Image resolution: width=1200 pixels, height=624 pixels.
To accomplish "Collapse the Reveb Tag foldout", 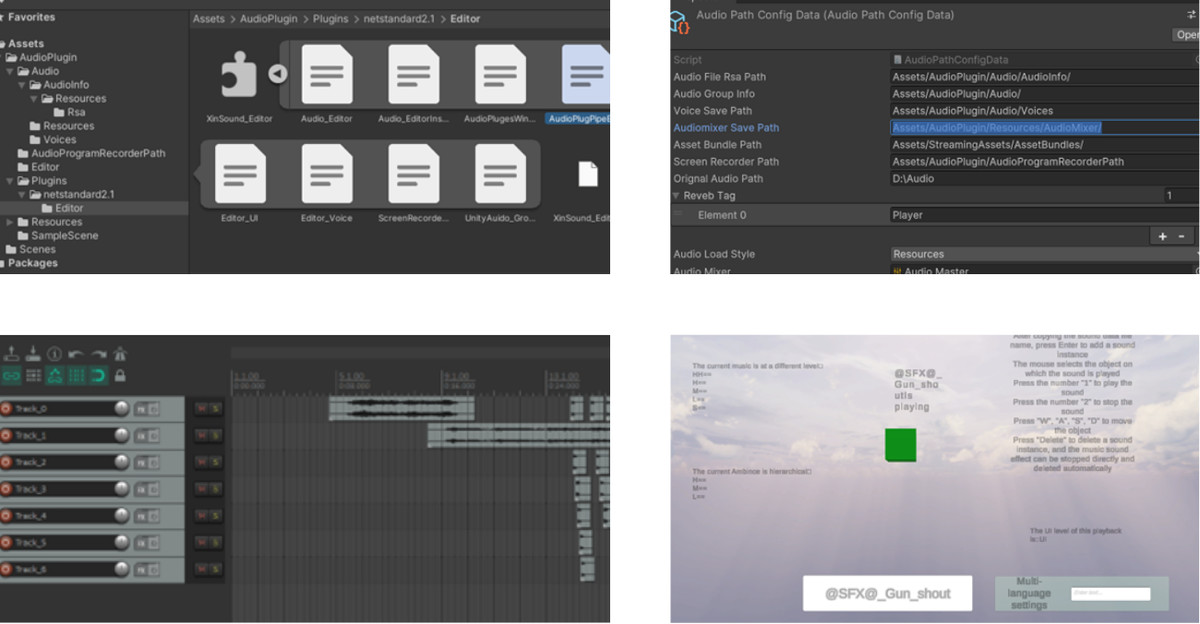I will click(x=678, y=196).
